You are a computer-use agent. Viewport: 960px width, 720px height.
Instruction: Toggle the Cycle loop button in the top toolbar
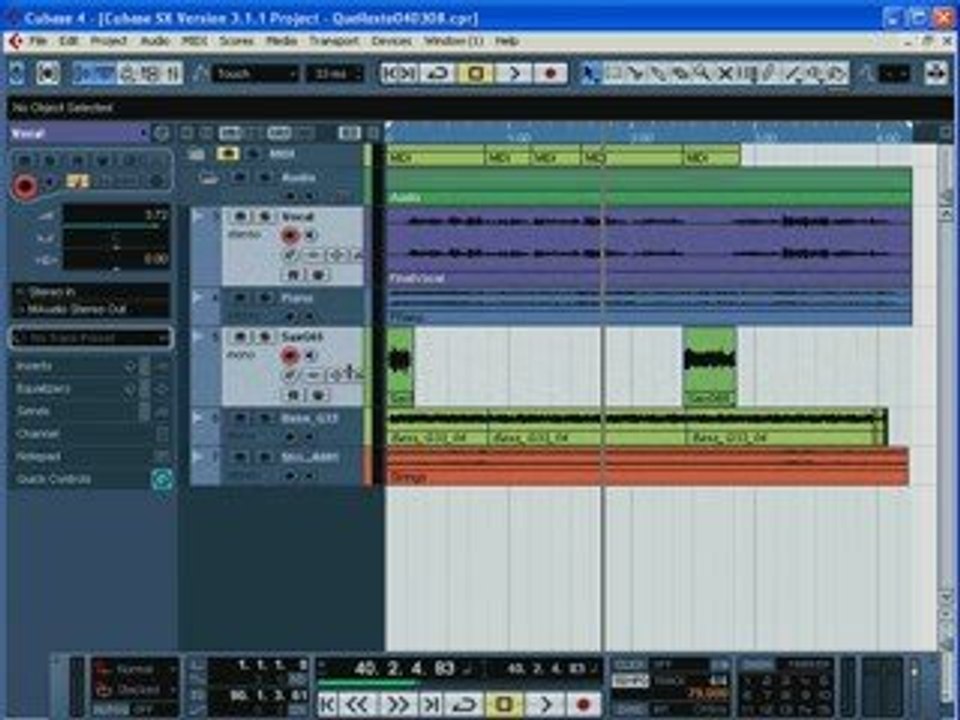coord(438,74)
